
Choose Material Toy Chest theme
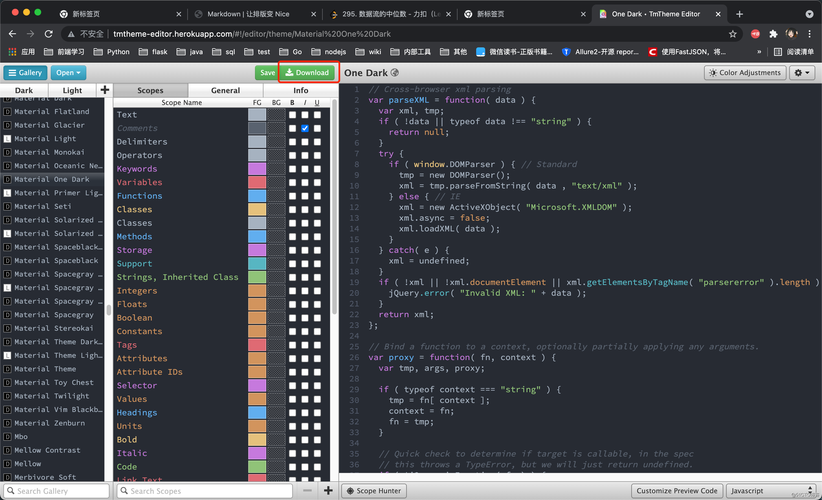point(54,383)
